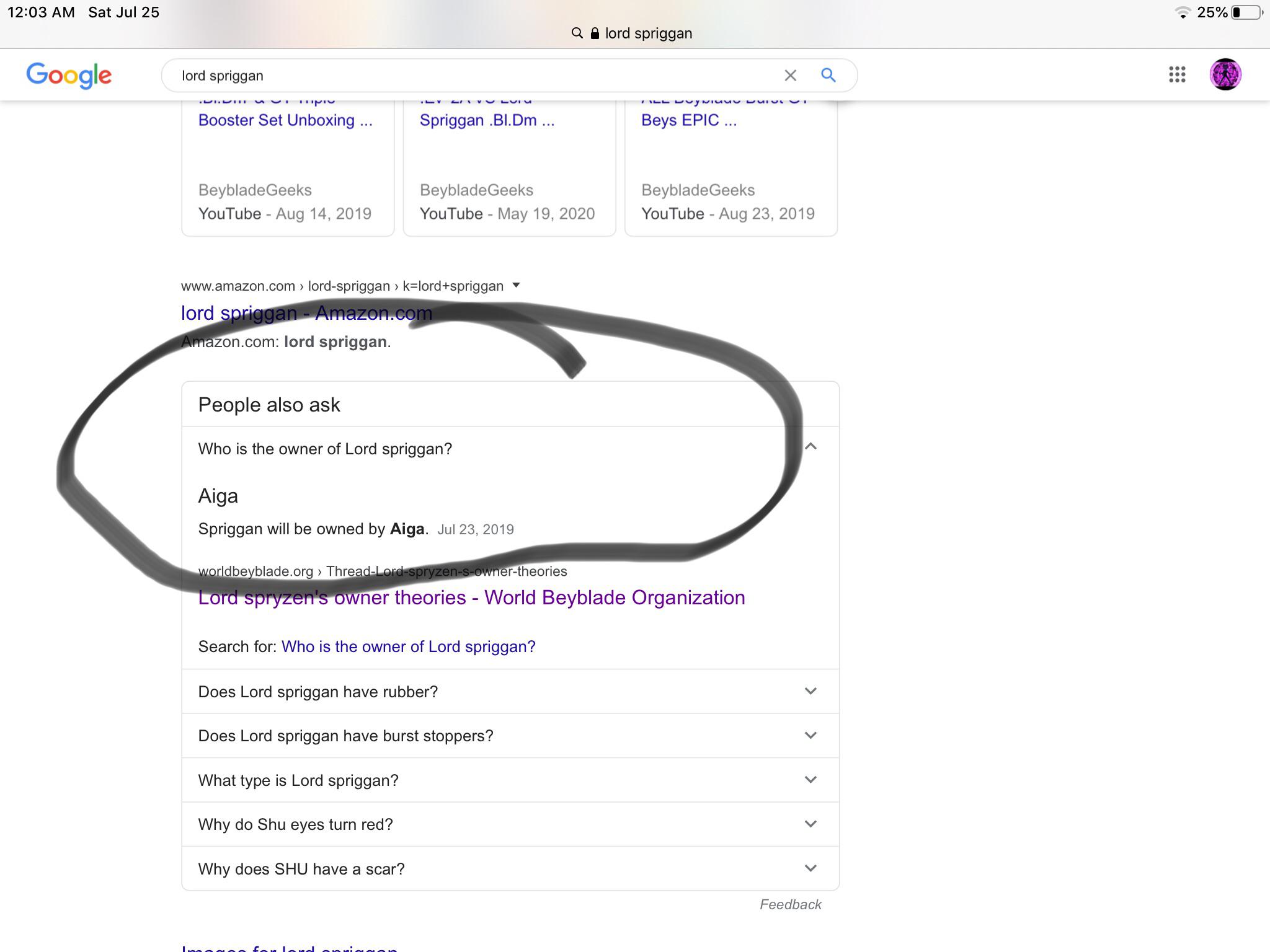Expand 'Does Lord spriggan have rubber?'
The width and height of the screenshot is (1270, 952).
point(810,691)
